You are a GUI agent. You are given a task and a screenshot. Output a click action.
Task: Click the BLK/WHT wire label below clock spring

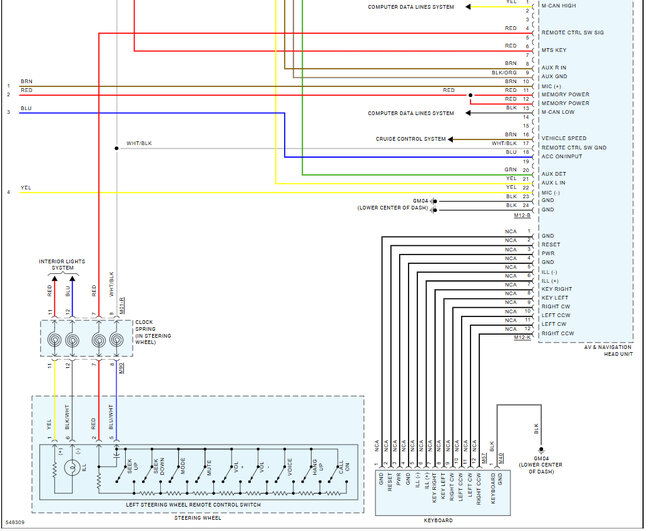pyautogui.click(x=67, y=417)
